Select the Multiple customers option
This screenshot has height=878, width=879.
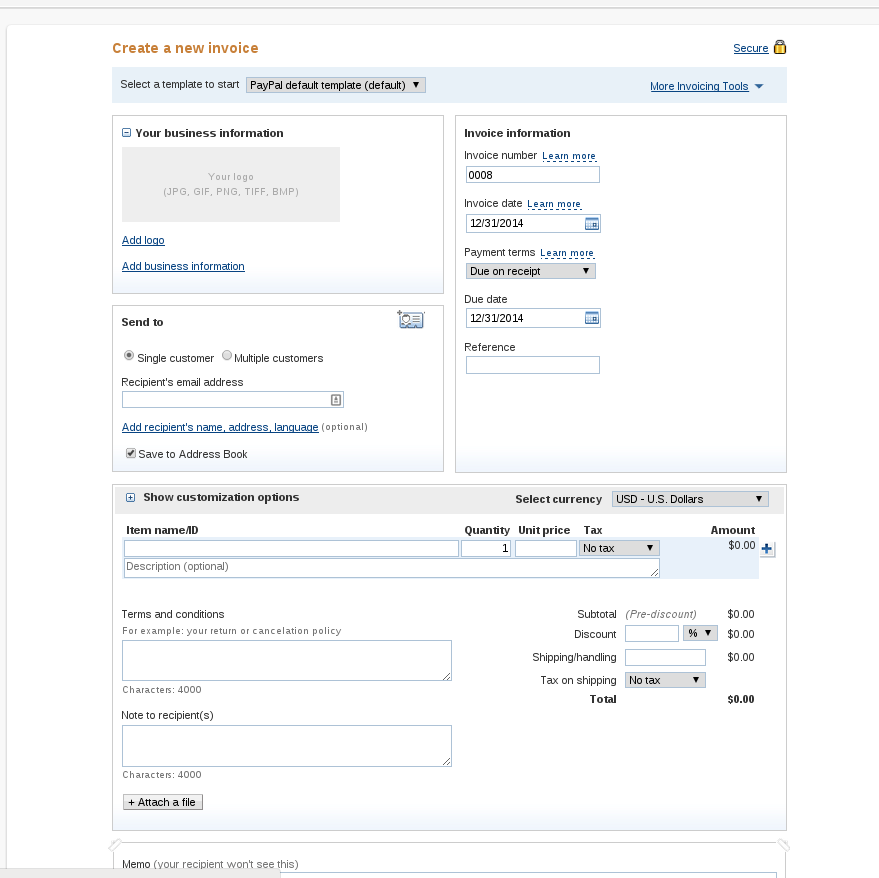point(227,355)
